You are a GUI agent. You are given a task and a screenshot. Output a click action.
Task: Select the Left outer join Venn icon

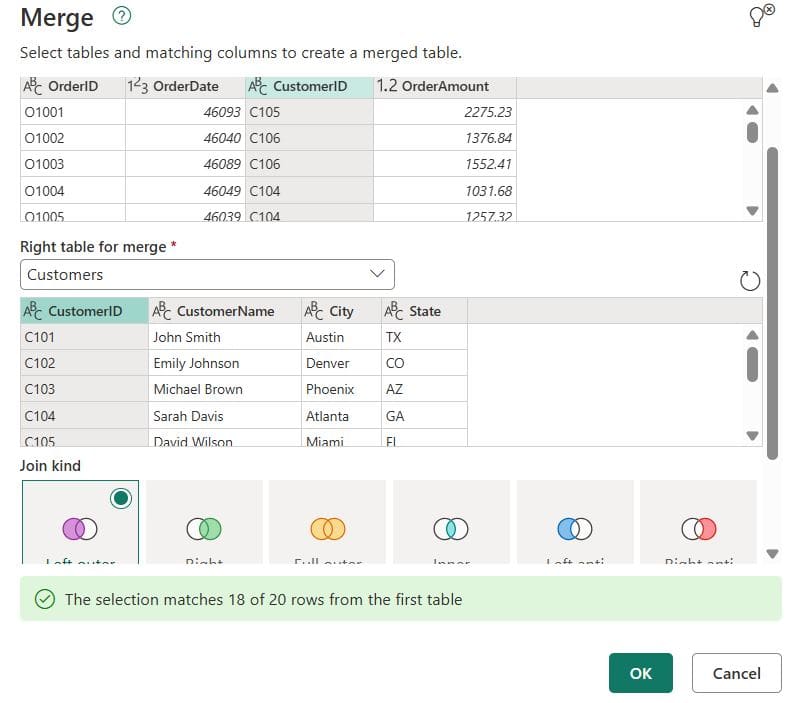80,529
